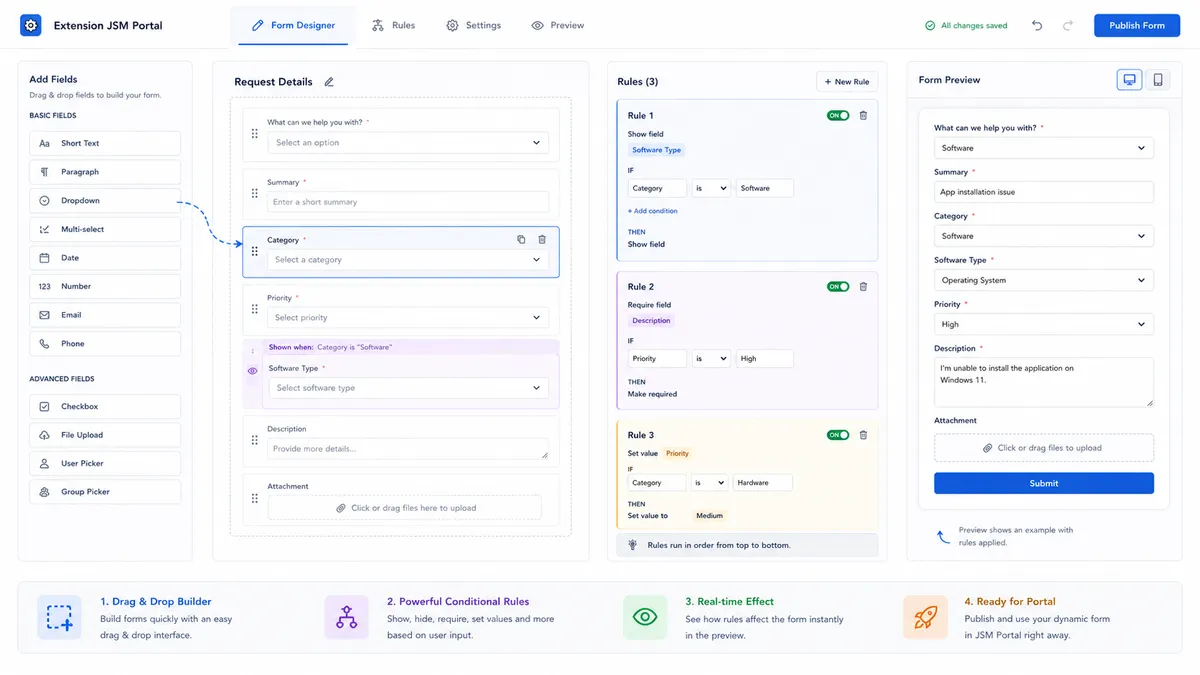Click the undo arrow icon
Image resolution: width=1200 pixels, height=675 pixels.
click(x=1037, y=25)
